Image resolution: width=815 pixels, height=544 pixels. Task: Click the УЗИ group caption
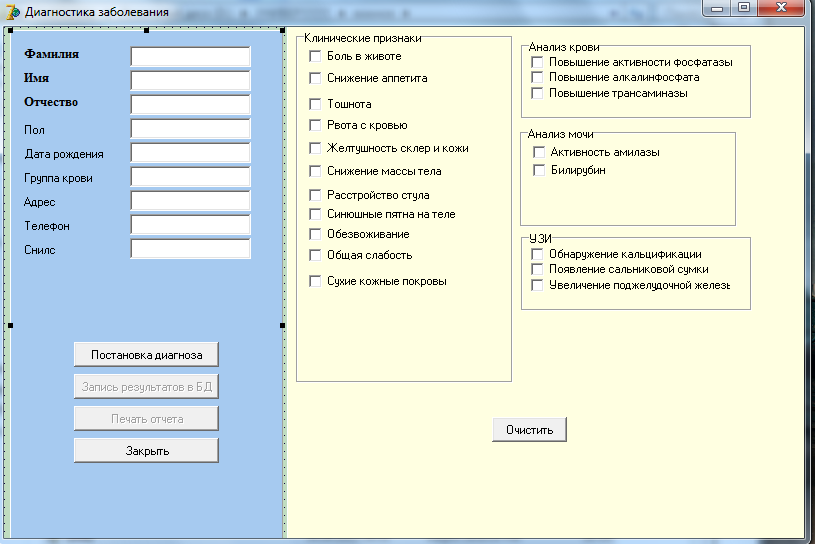click(x=541, y=238)
